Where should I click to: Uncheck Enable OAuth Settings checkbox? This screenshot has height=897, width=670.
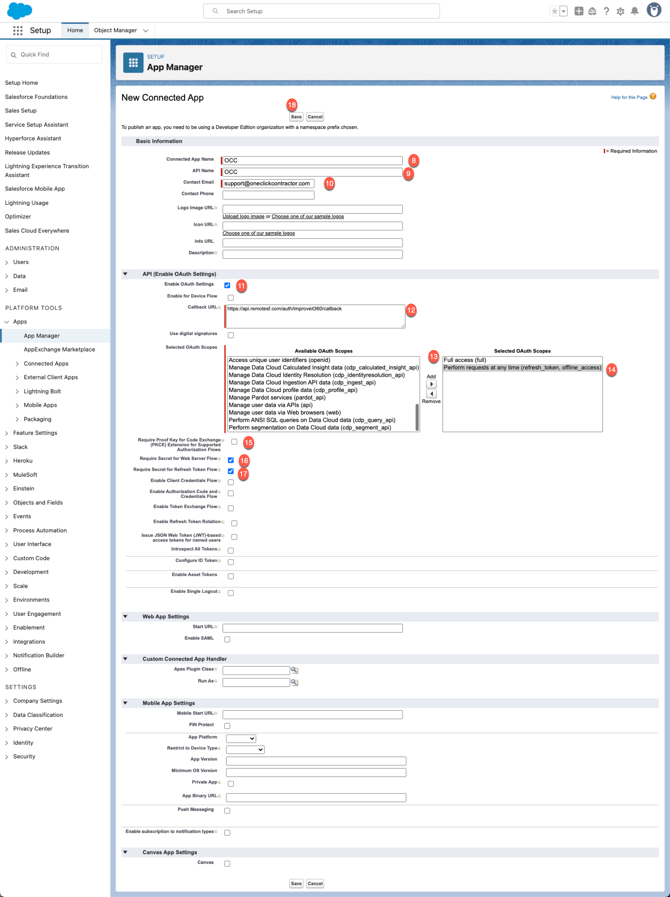pyautogui.click(x=227, y=285)
